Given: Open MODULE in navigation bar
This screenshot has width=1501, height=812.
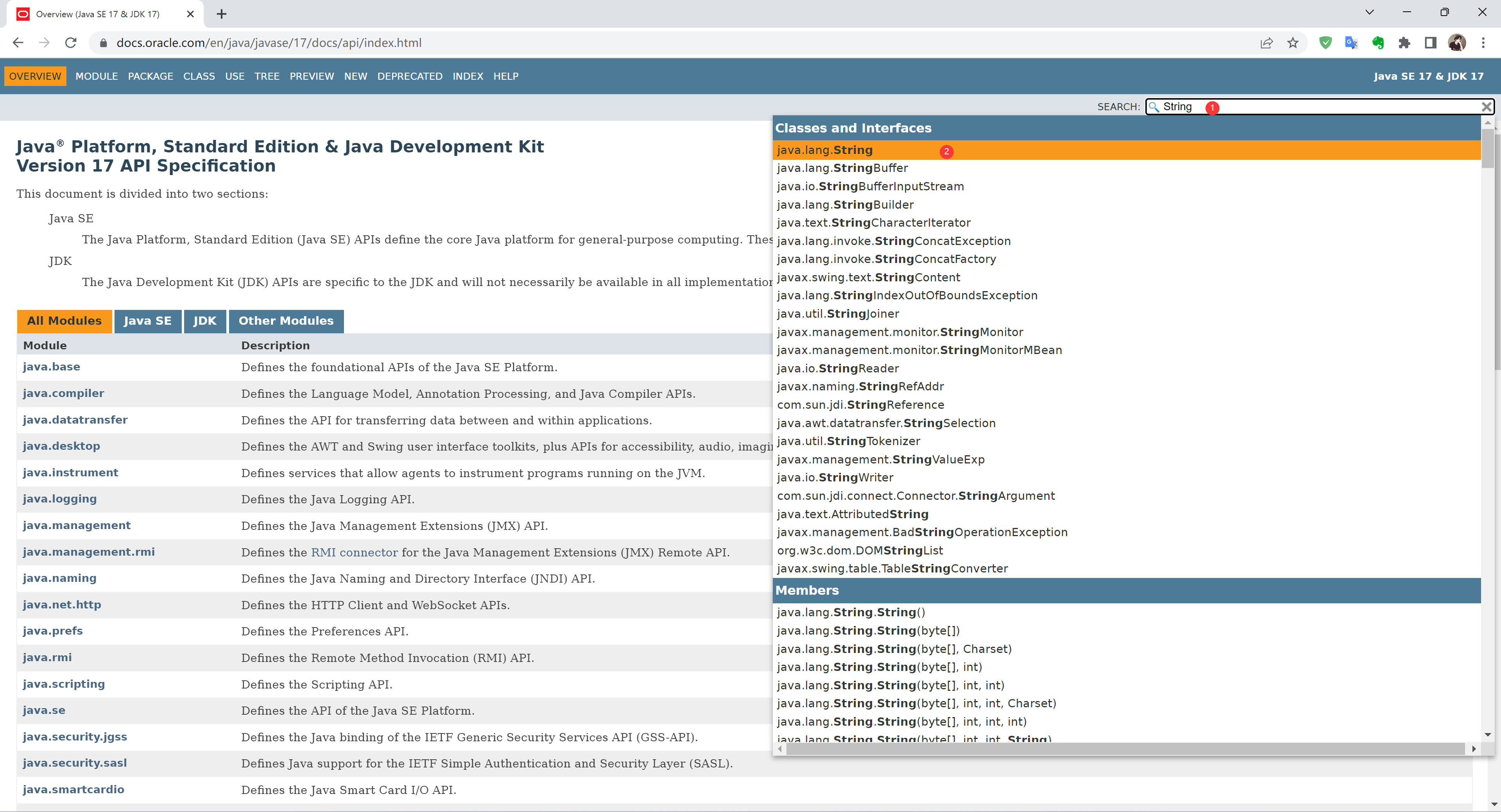Looking at the screenshot, I should tap(97, 76).
